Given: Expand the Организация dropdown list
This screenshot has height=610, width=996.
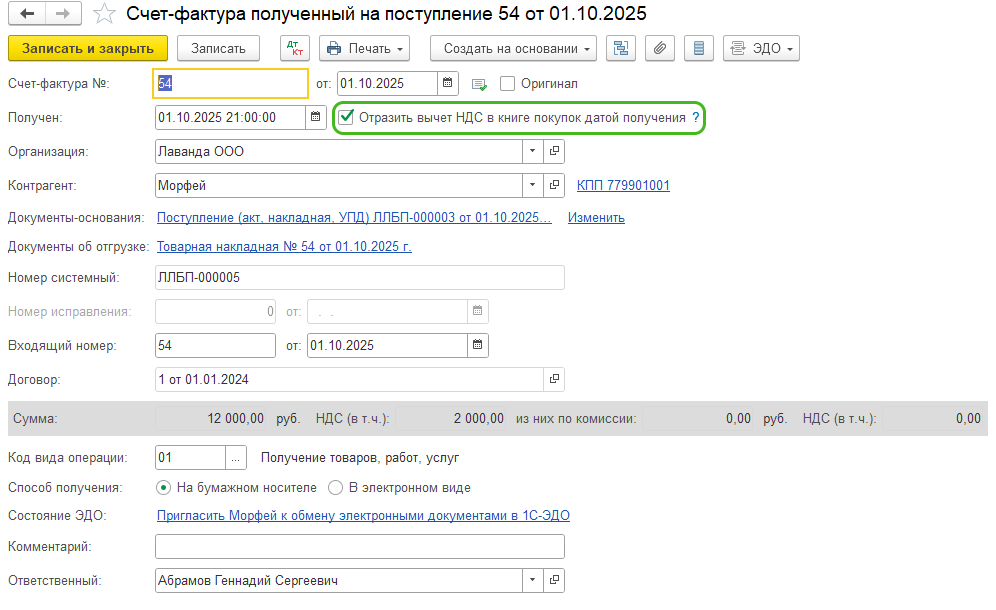Looking at the screenshot, I should pos(532,152).
